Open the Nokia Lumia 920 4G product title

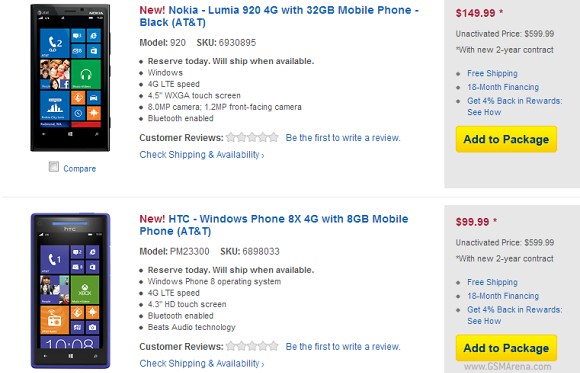[x=279, y=16]
